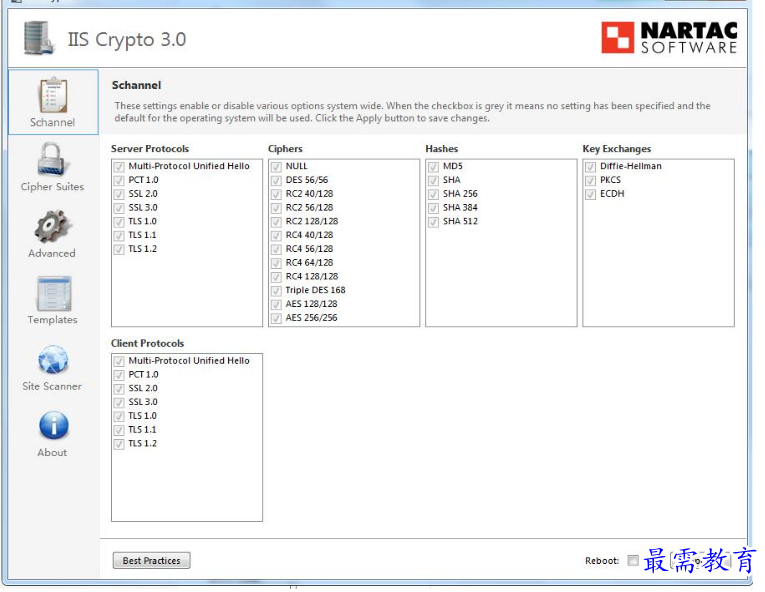Toggle the RC4 128/128 cipher checkbox
Viewport: 765px width, 592px height.
coord(276,277)
